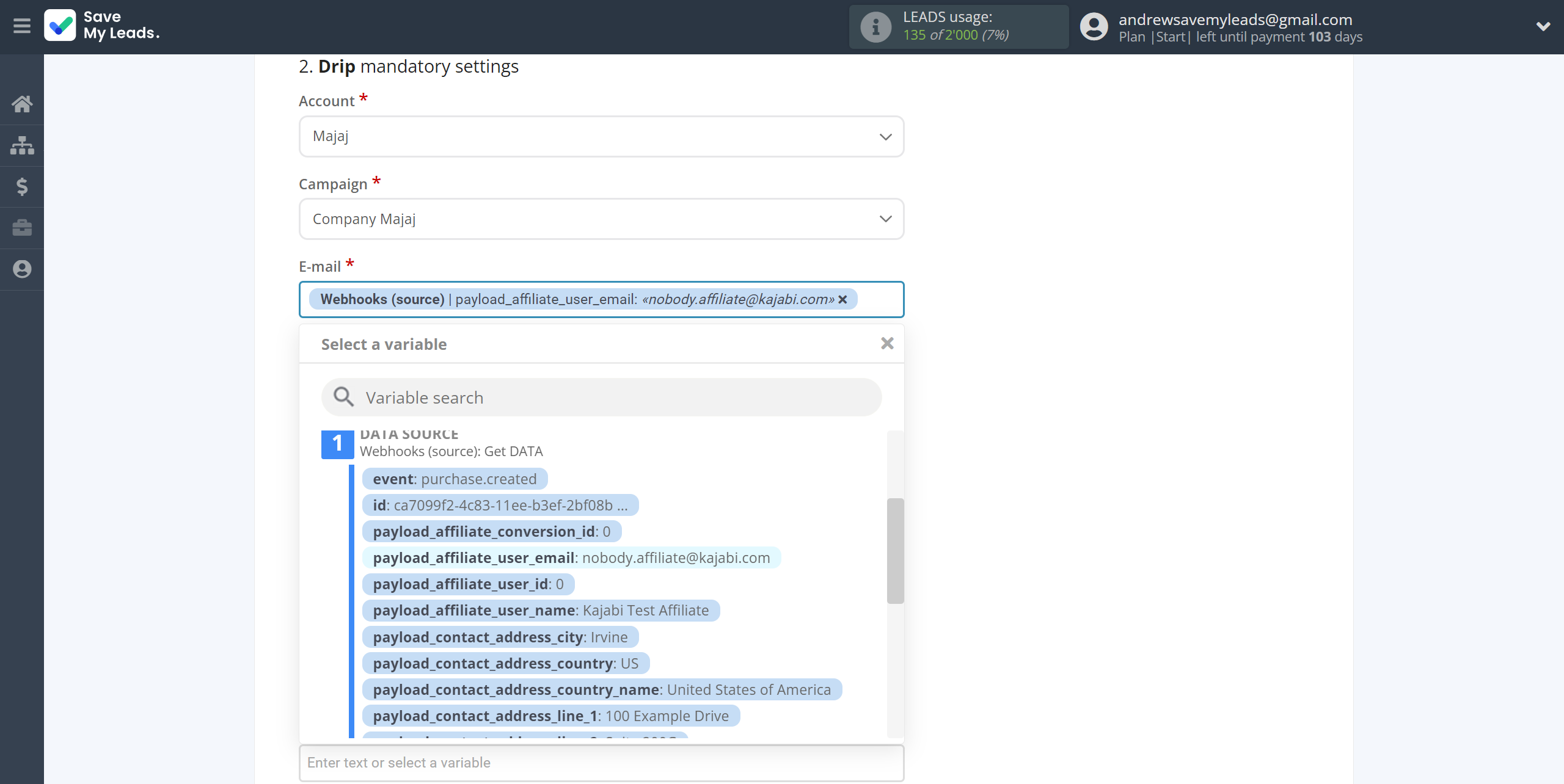The width and height of the screenshot is (1564, 784).
Task: Select variable payload_contact_address_line_1
Action: (x=550, y=716)
